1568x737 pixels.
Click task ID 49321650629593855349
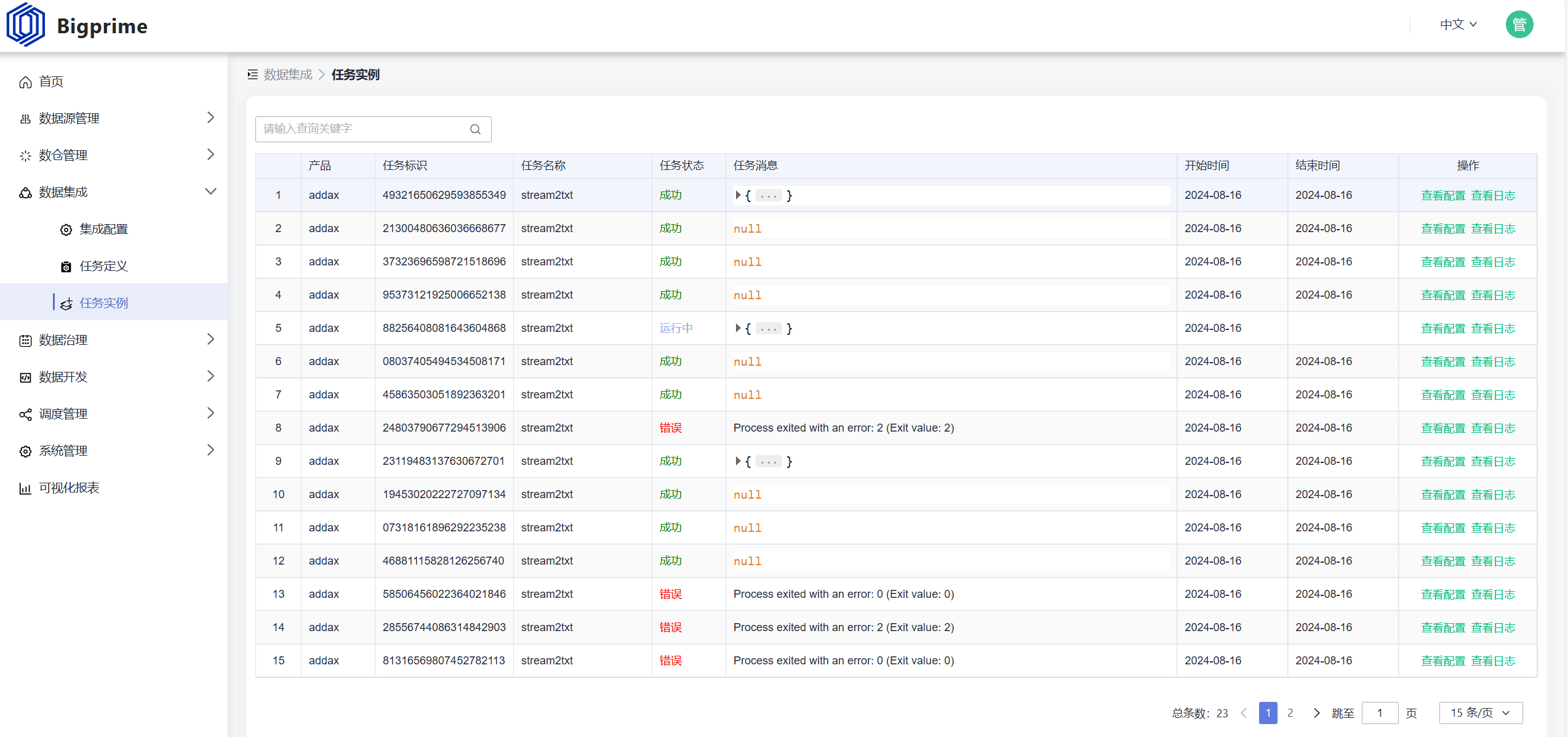pos(444,195)
